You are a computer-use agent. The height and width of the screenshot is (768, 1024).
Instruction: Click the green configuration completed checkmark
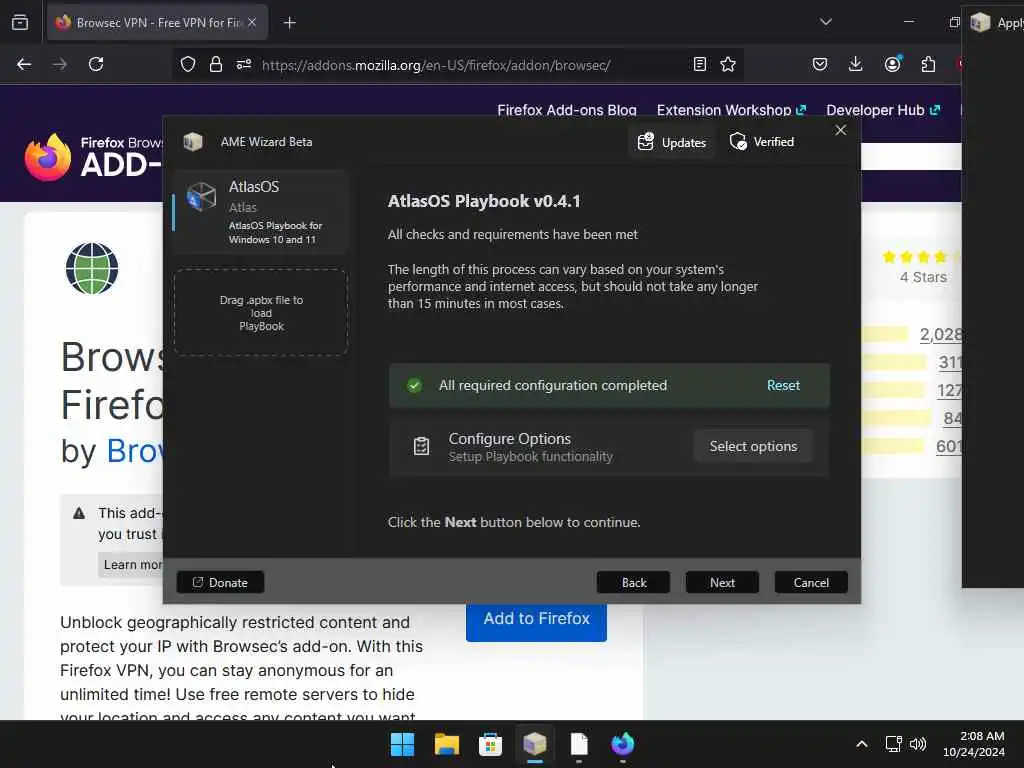pyautogui.click(x=414, y=385)
